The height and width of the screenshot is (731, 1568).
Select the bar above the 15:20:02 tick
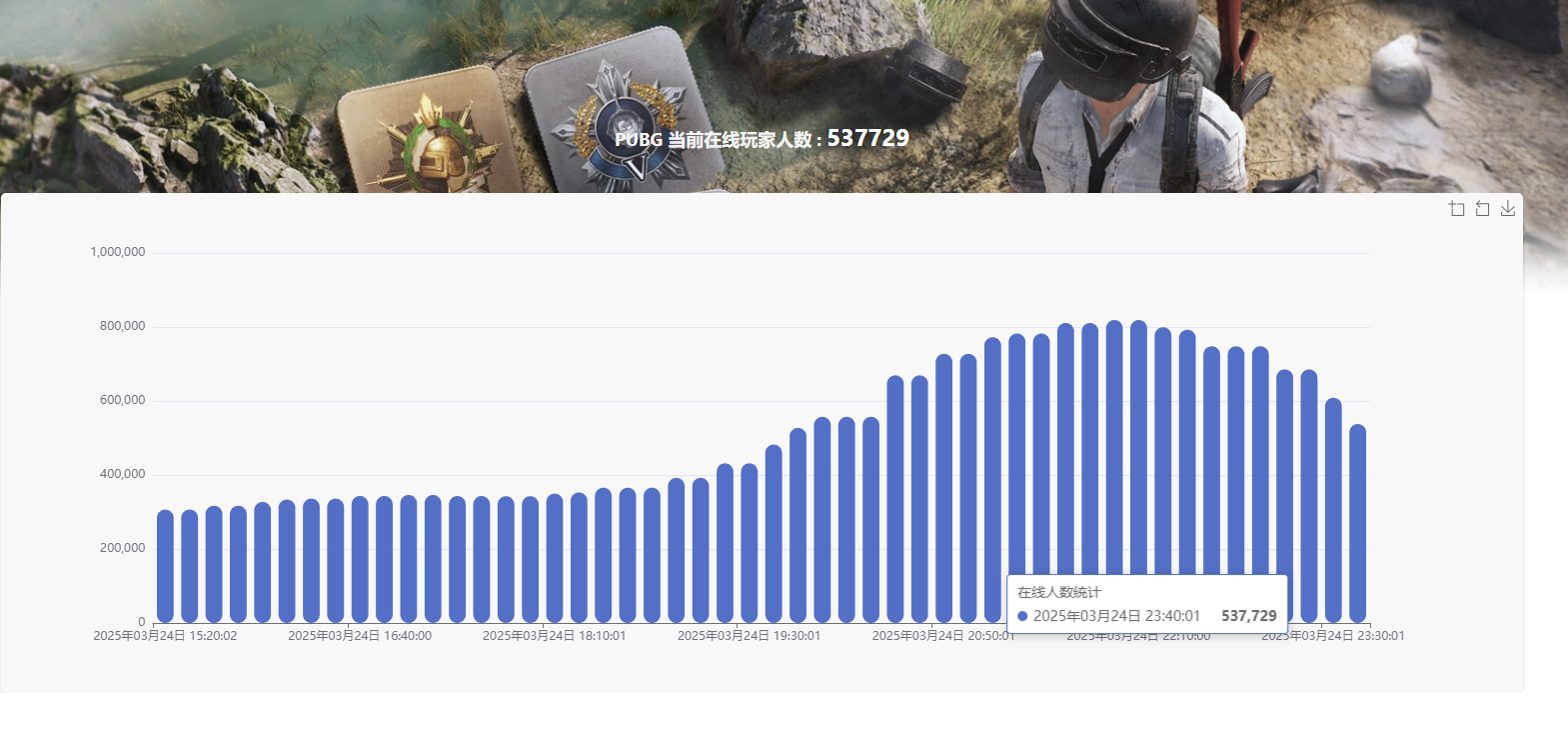165,566
